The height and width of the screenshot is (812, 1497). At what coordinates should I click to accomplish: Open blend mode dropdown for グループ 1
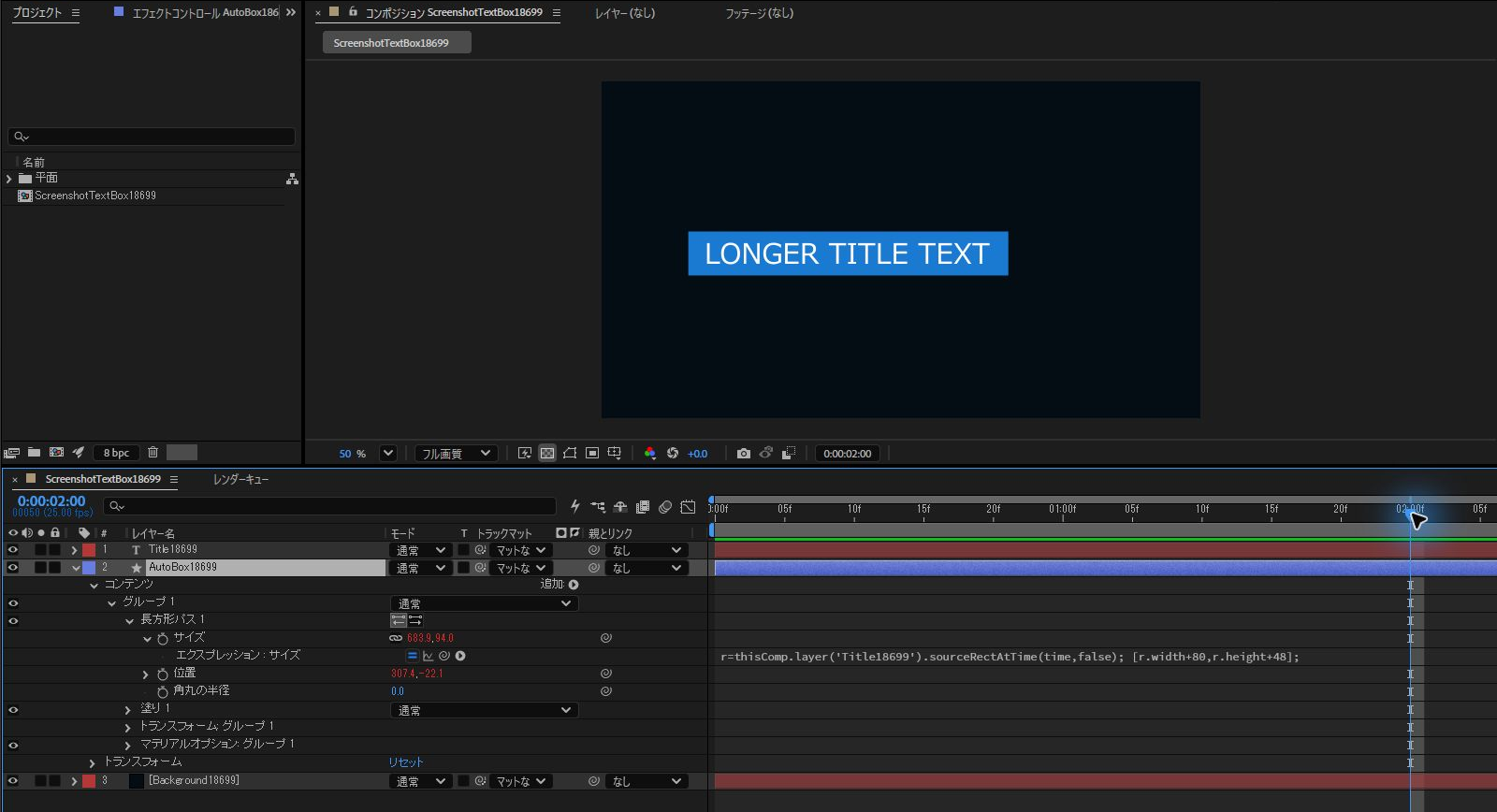point(484,603)
